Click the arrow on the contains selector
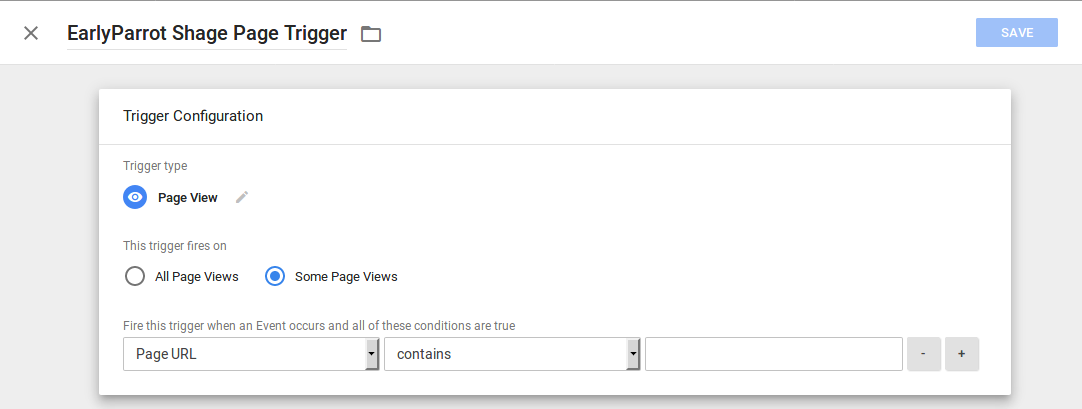Viewport: 1082px width, 409px height. [633, 354]
